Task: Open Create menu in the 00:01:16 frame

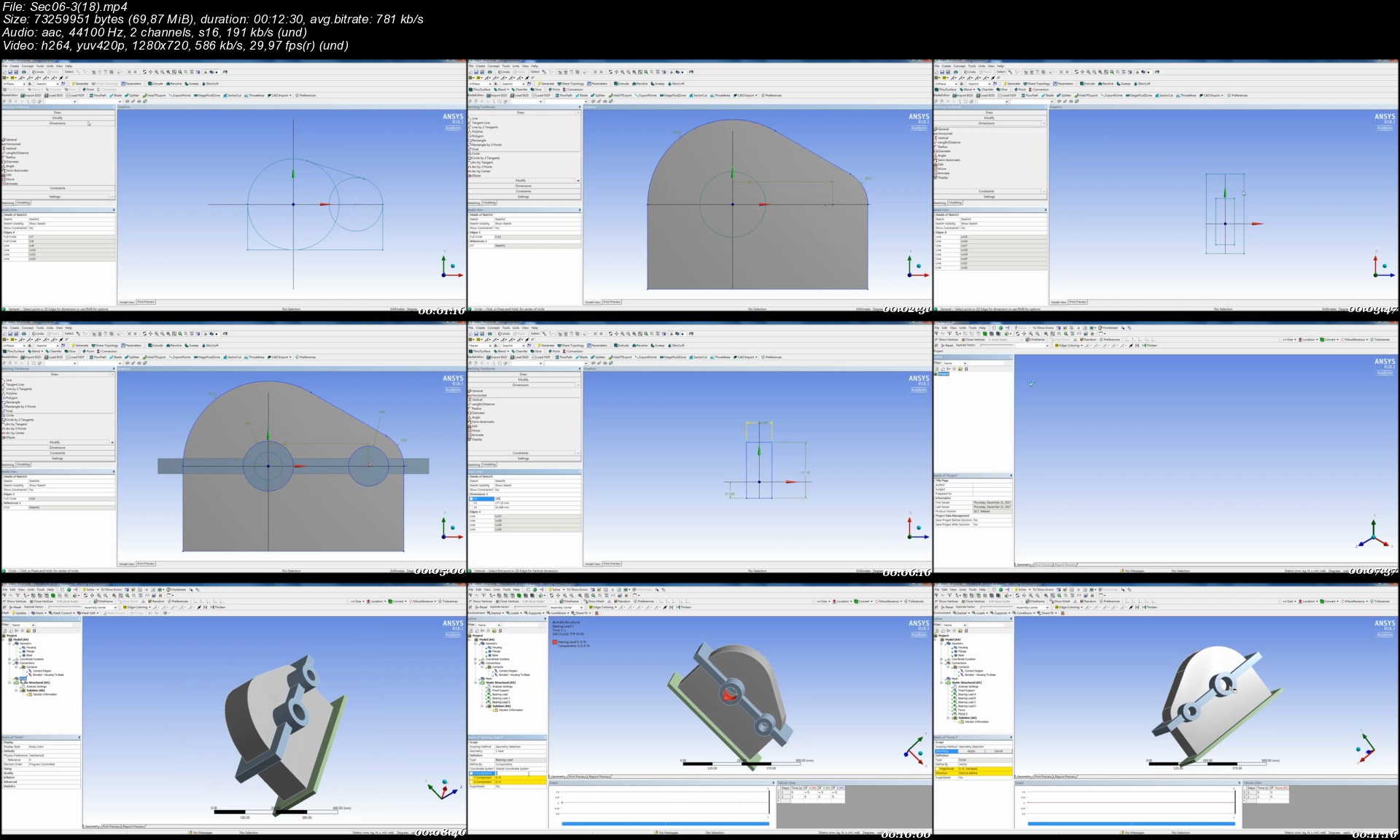Action: [x=15, y=66]
